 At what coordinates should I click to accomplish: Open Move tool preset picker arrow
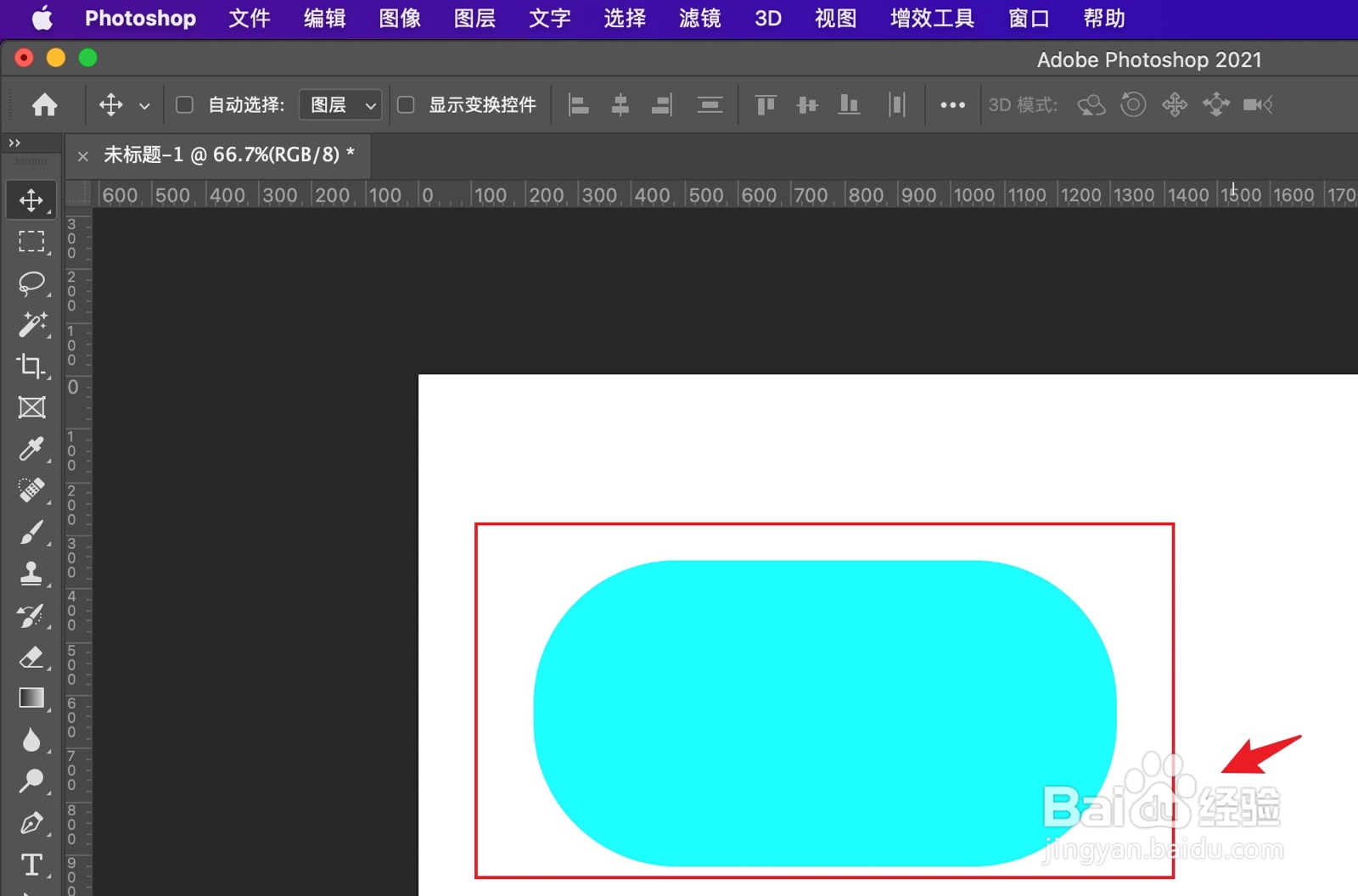(x=144, y=106)
